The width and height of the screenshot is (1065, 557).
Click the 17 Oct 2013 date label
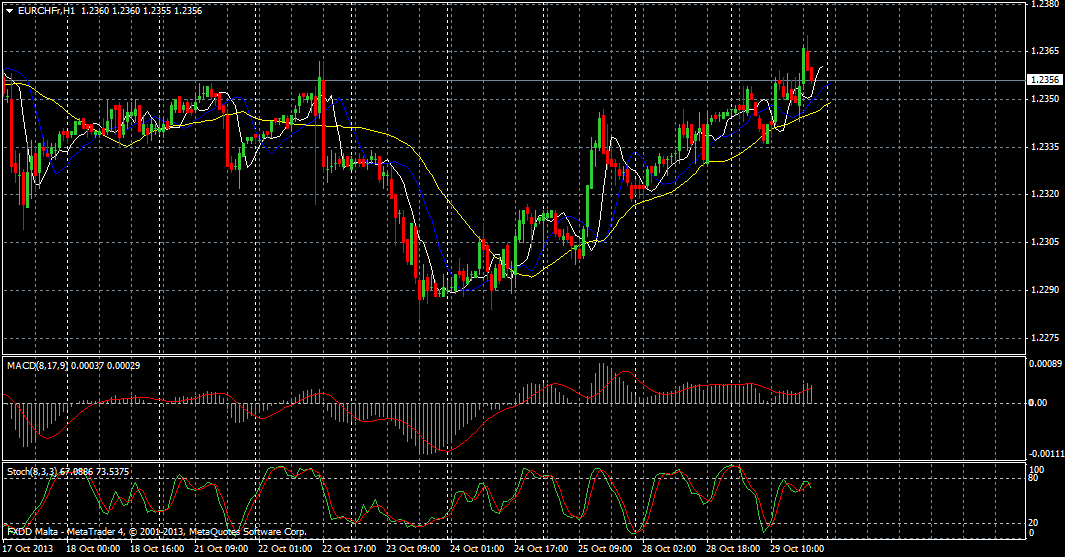[27, 549]
